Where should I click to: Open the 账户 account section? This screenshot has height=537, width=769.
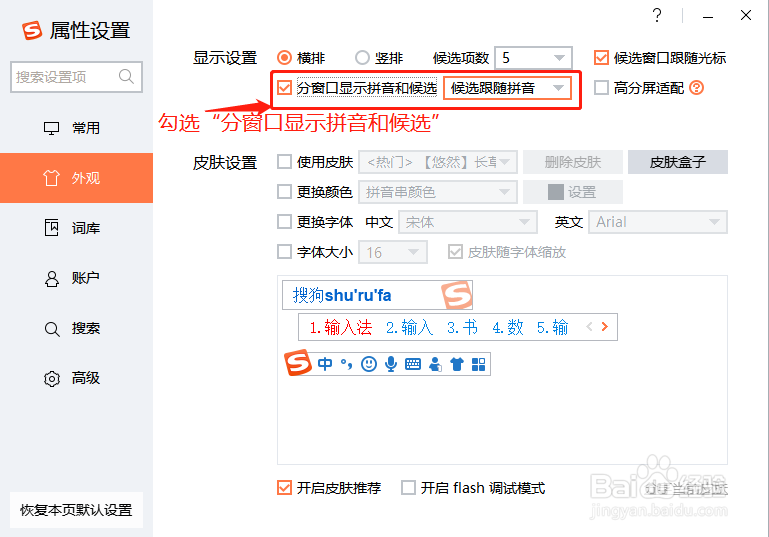77,278
